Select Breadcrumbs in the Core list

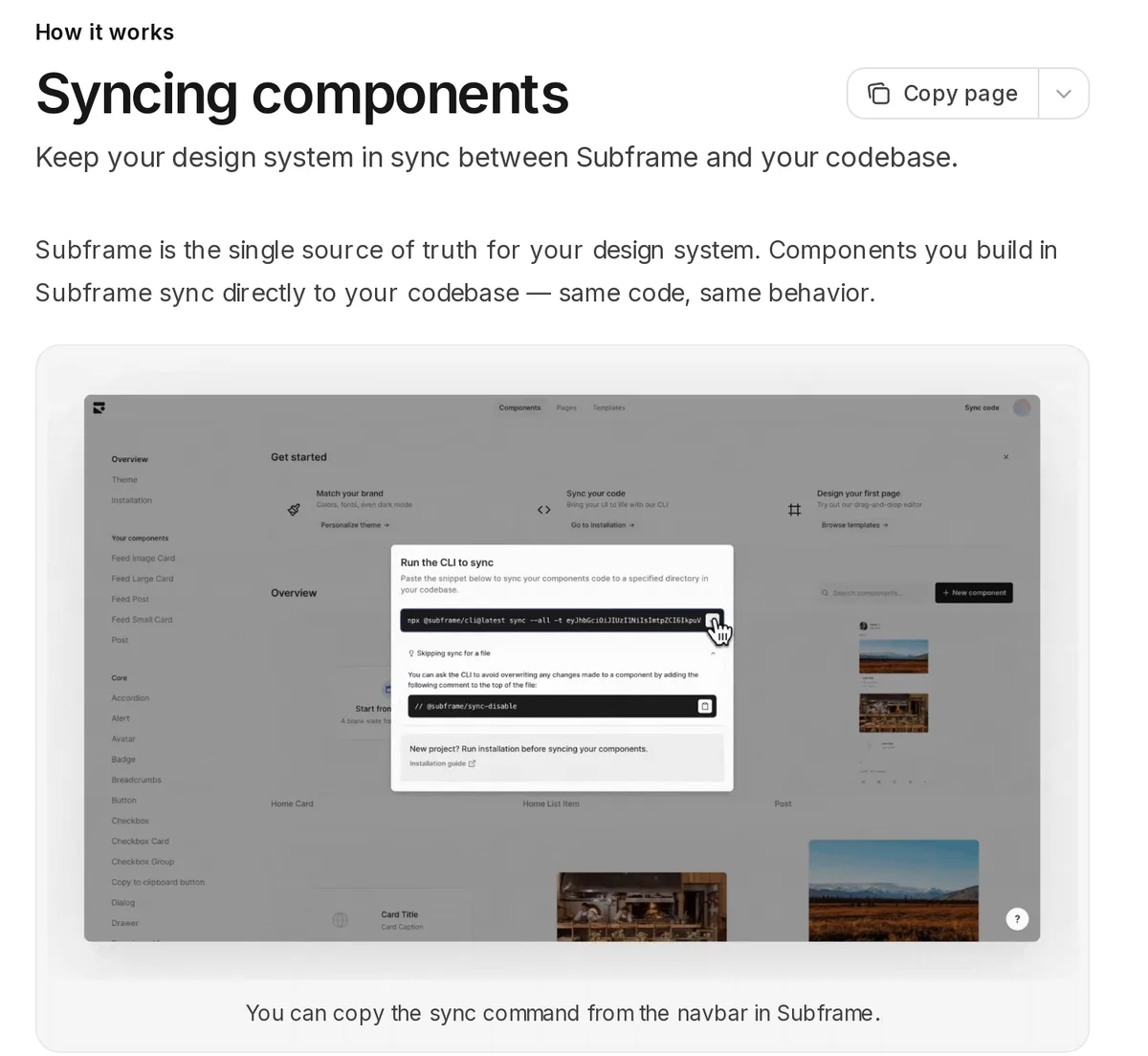point(136,780)
